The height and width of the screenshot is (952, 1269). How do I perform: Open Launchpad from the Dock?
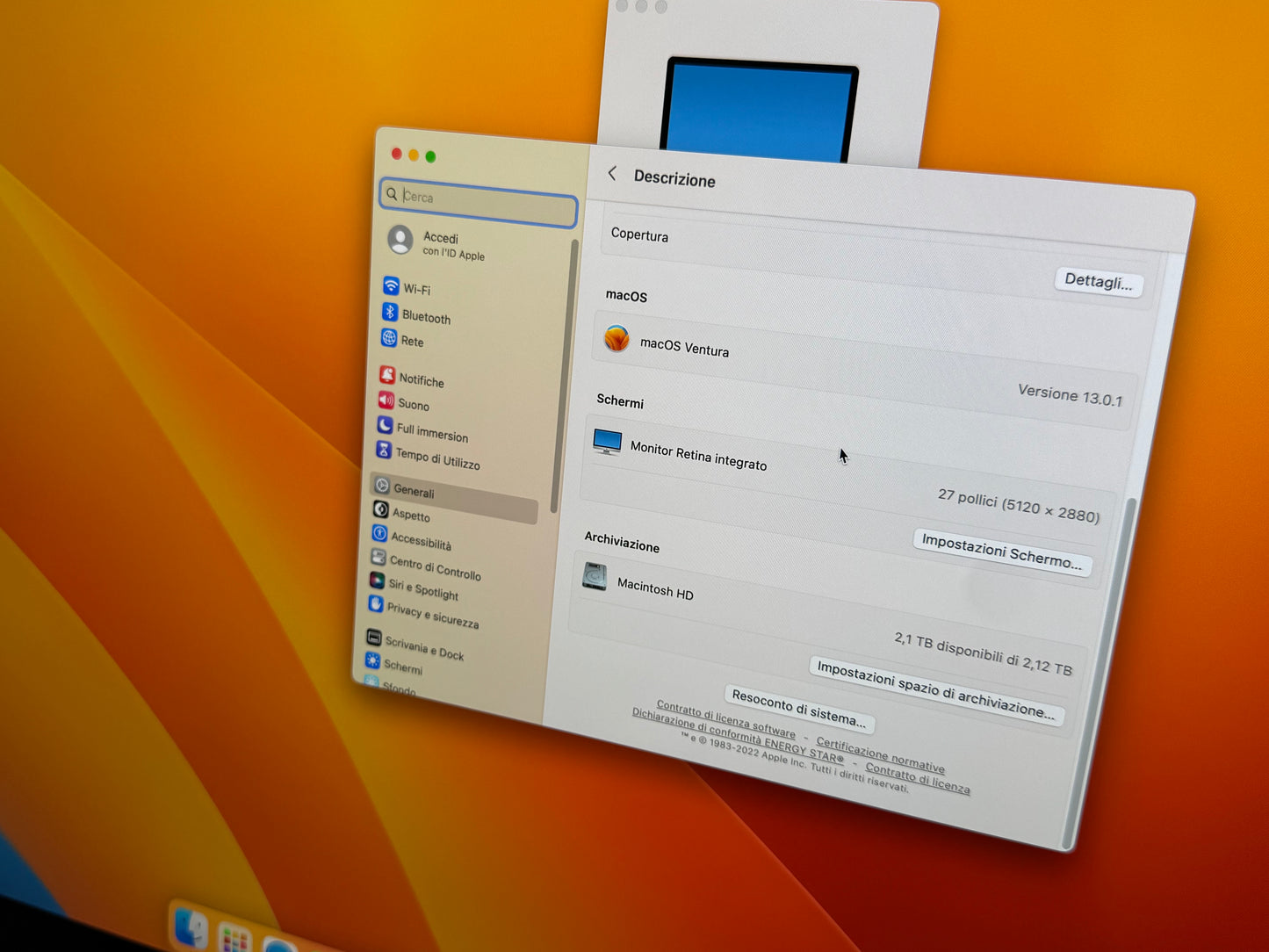click(235, 938)
